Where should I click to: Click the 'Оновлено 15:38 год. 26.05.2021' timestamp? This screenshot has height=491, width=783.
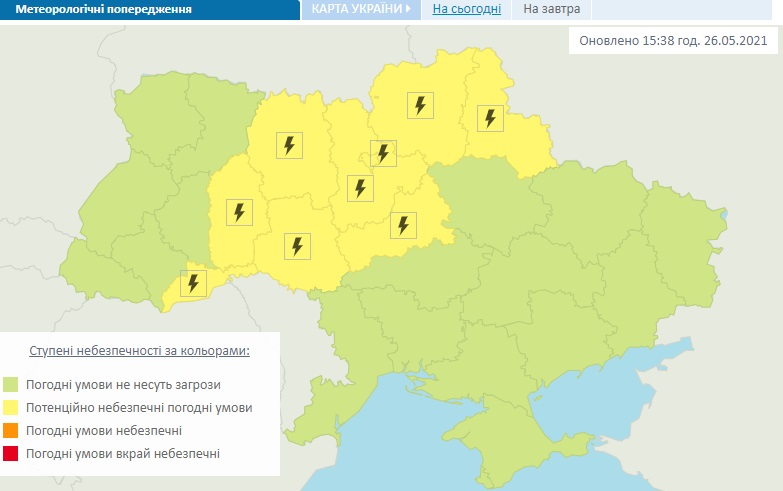673,40
